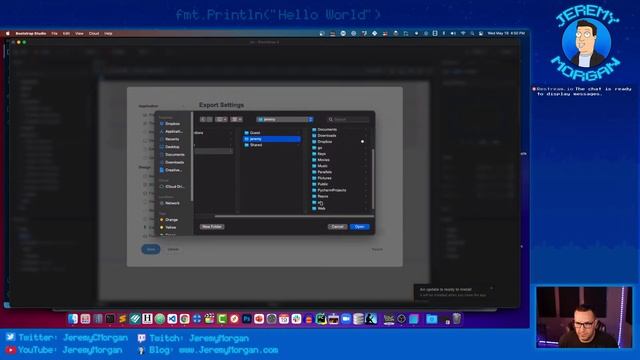The height and width of the screenshot is (360, 640).
Task: Click the horizontal scrollbar of column browser
Action: (x=294, y=216)
